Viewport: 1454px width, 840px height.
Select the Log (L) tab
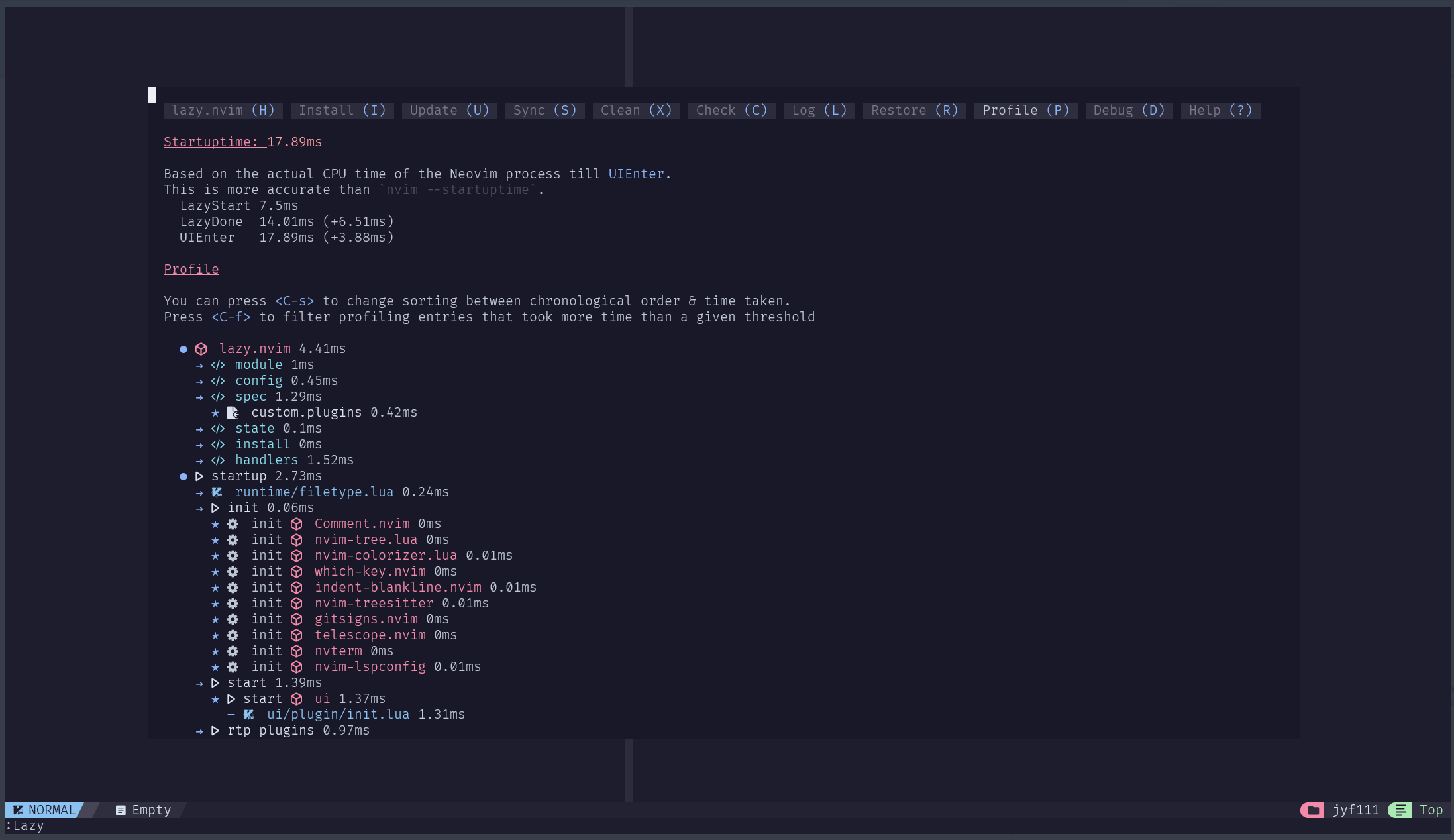819,111
